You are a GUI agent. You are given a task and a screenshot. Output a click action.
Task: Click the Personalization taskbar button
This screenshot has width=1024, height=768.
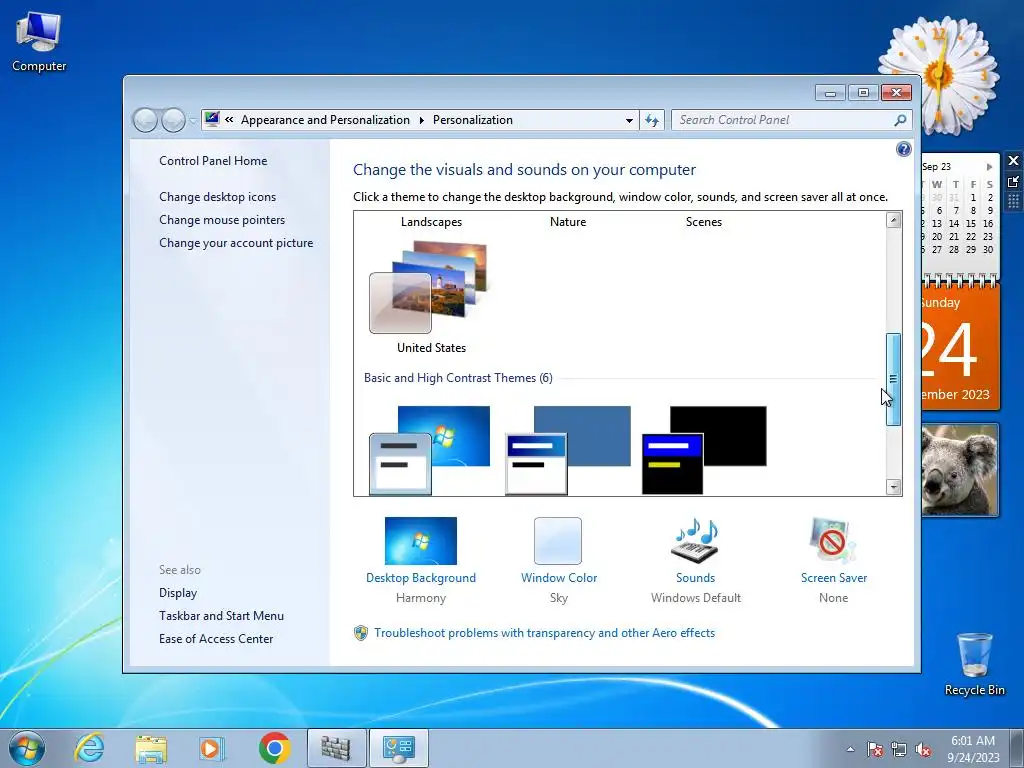point(399,748)
